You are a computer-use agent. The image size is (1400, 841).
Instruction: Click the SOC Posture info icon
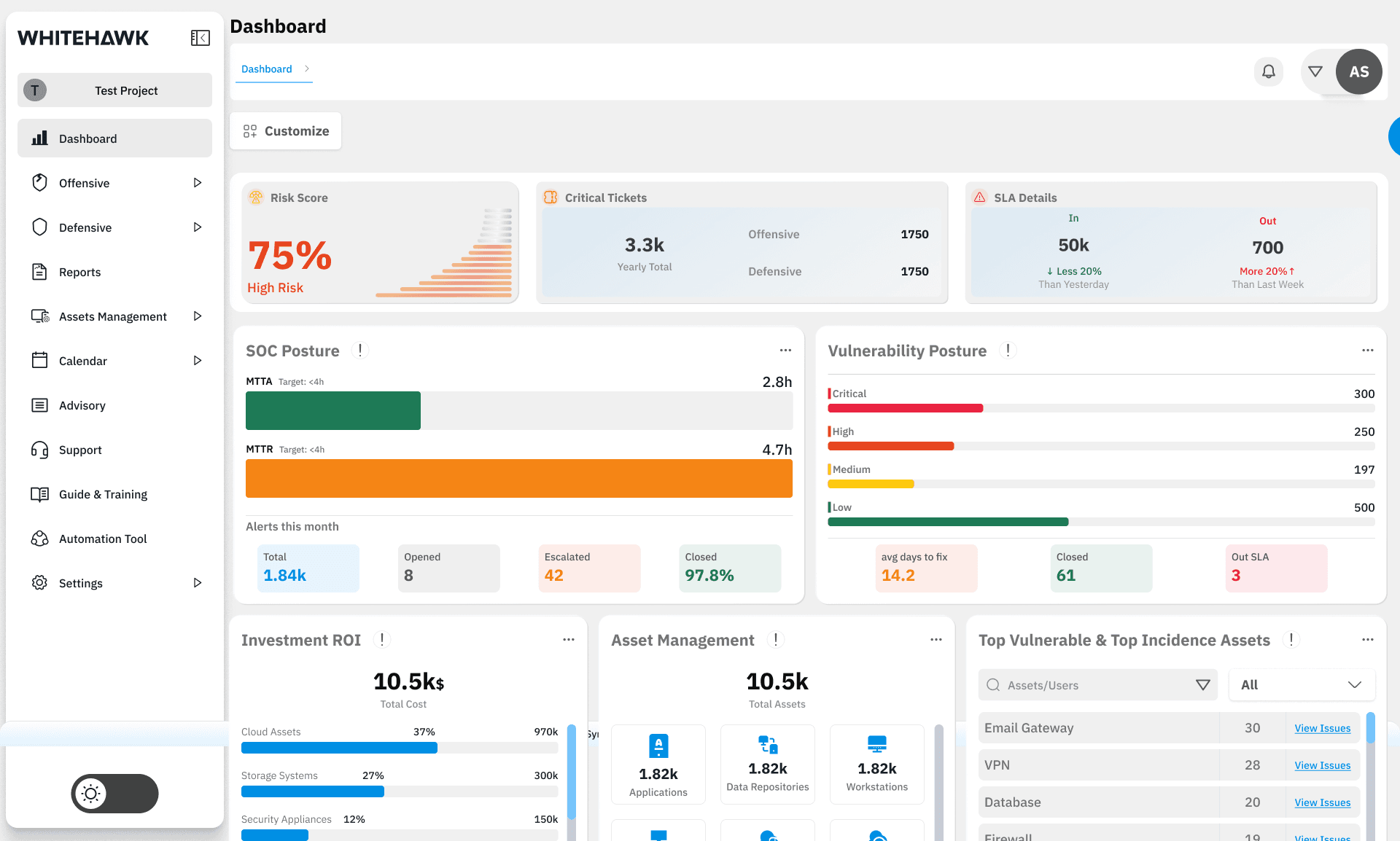360,350
